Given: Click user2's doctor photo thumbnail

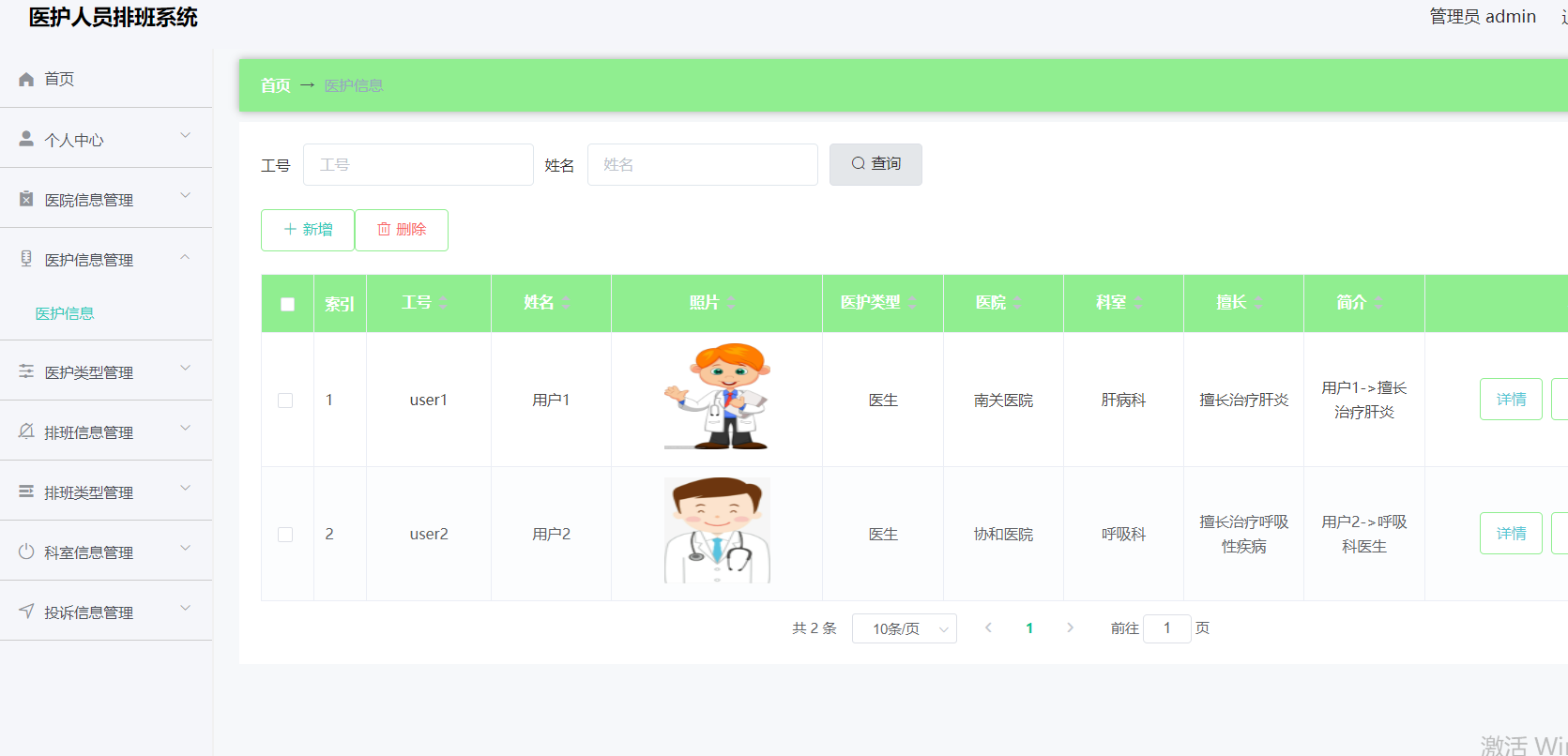Looking at the screenshot, I should [x=717, y=531].
